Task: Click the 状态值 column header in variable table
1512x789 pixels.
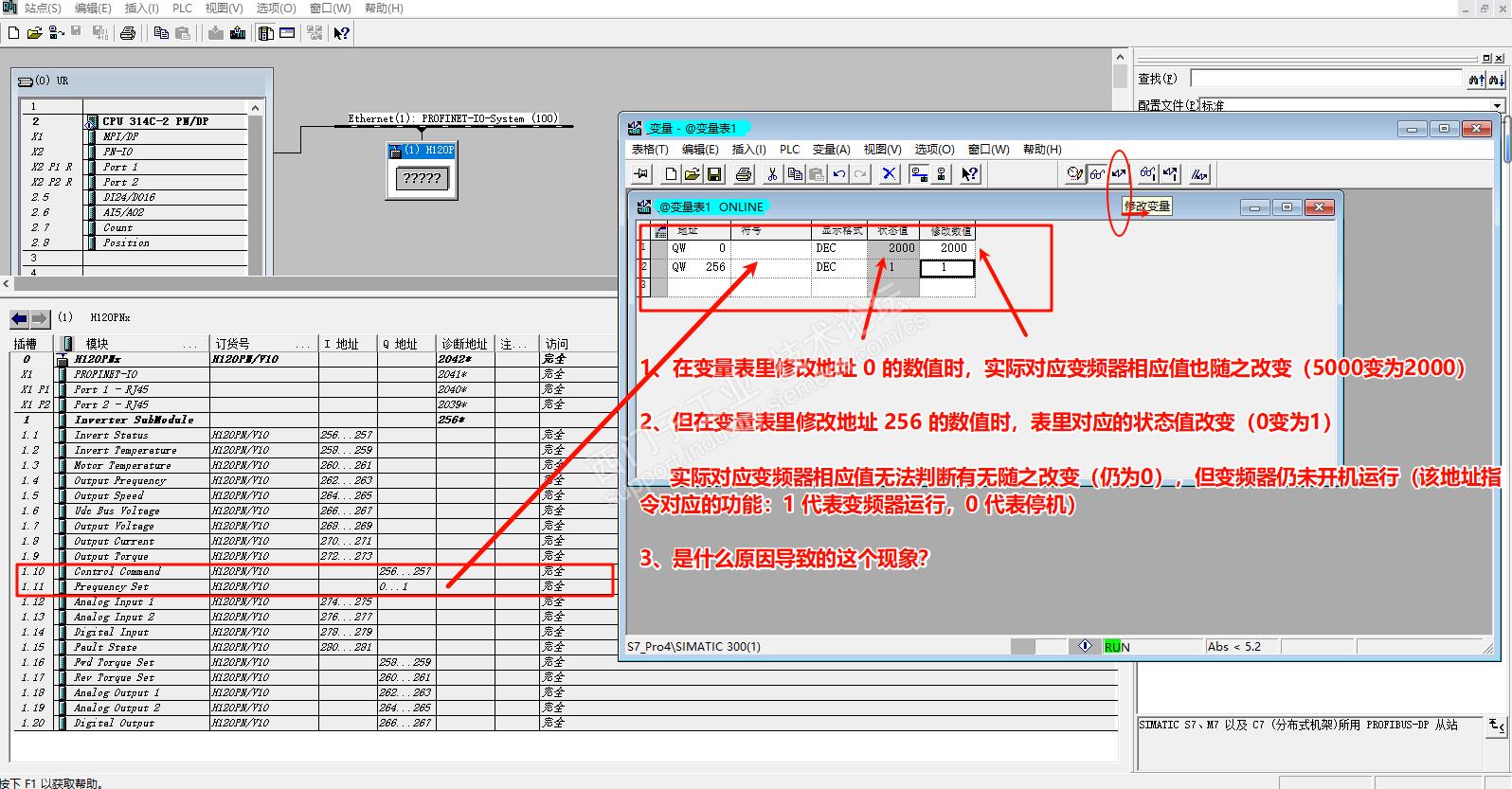Action: (x=893, y=231)
